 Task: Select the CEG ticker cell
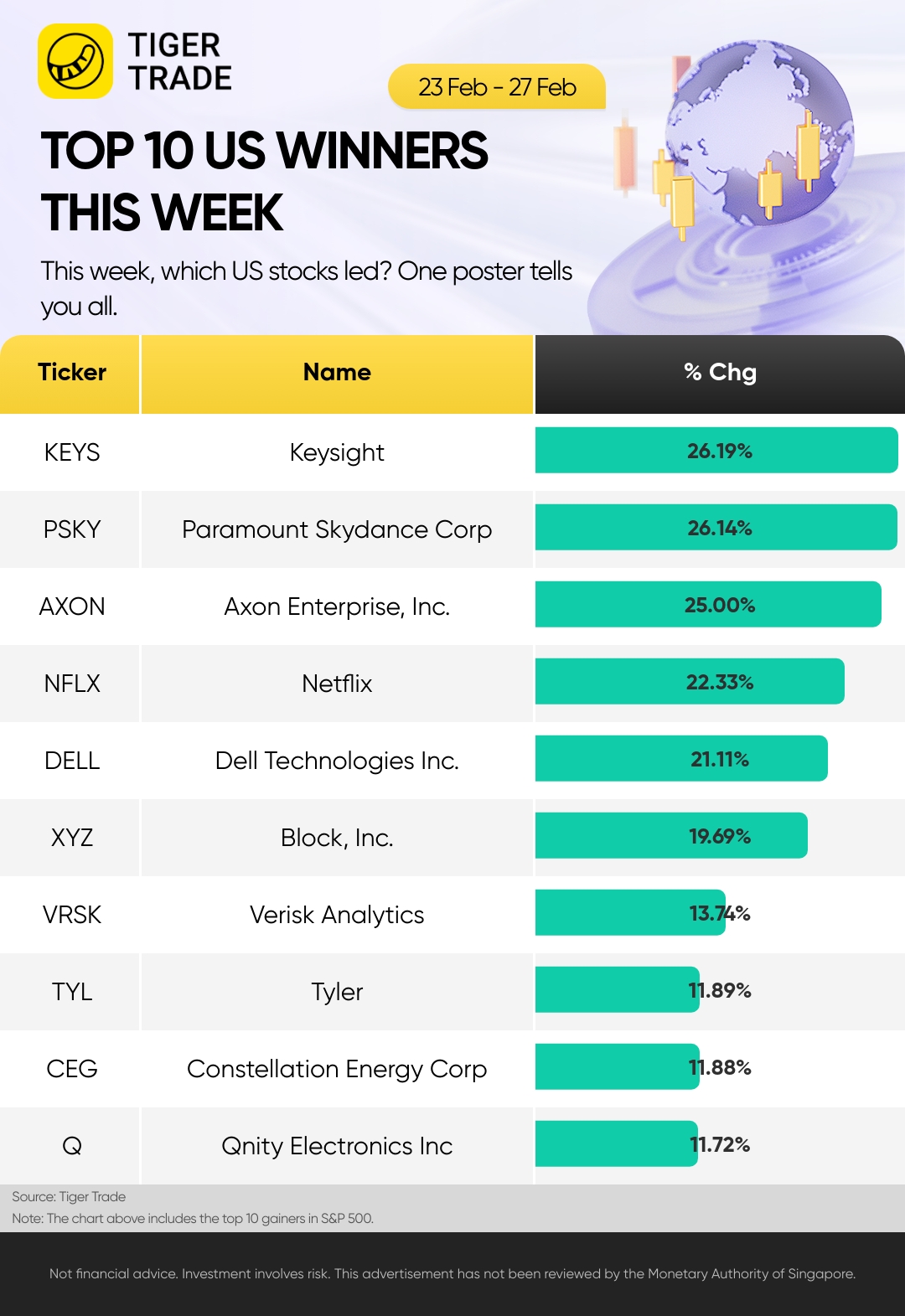pos(71,1069)
